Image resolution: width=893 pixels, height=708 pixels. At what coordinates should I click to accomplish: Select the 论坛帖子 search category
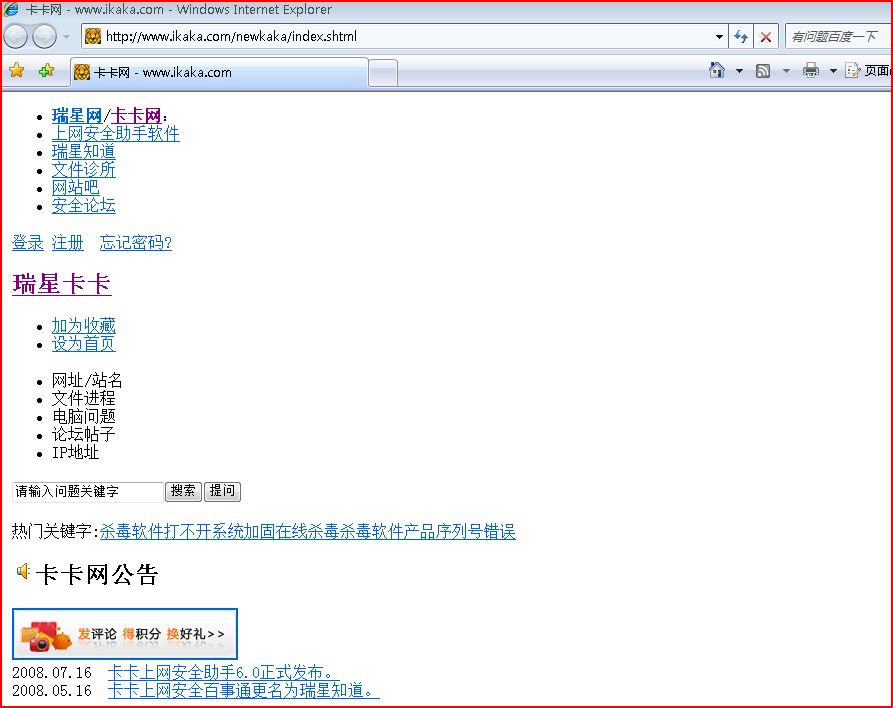pyautogui.click(x=84, y=434)
